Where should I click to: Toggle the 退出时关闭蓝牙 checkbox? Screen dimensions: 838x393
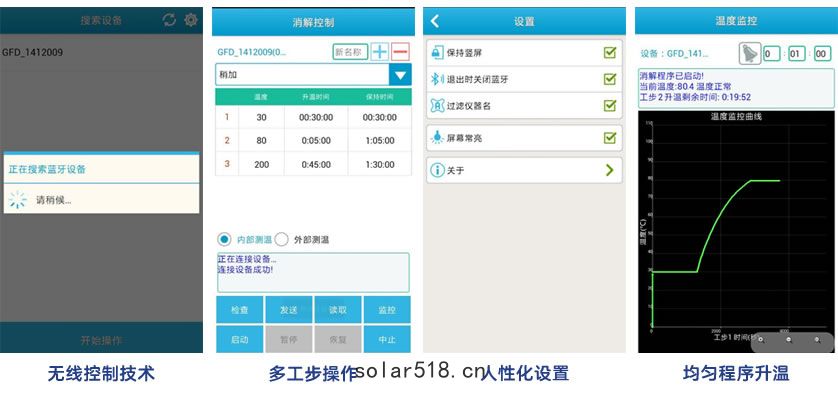click(610, 79)
